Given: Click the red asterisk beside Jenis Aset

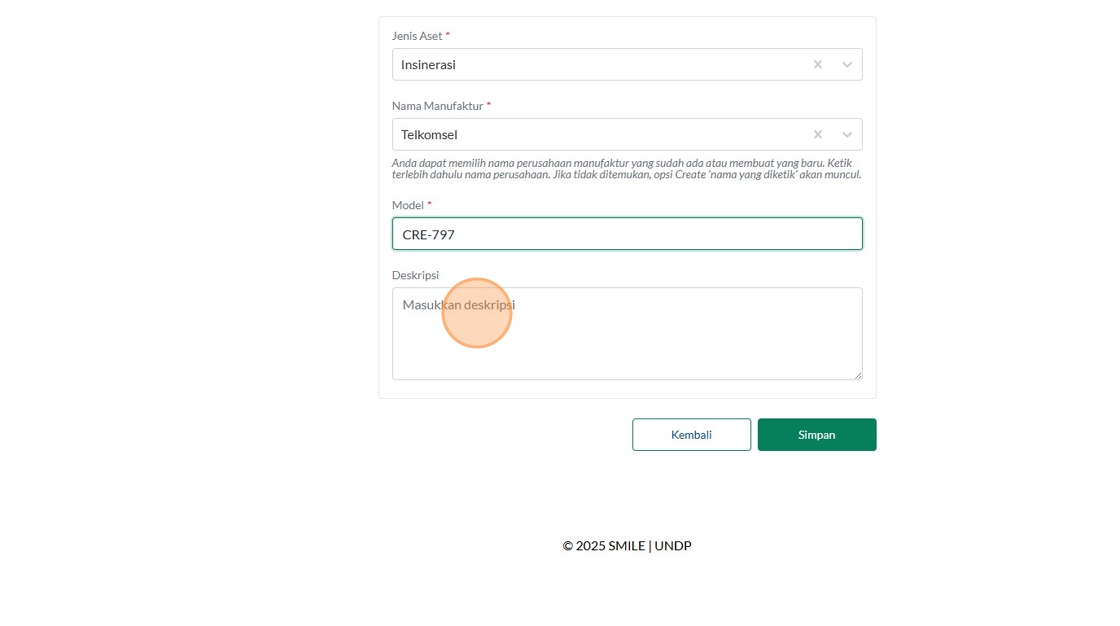Looking at the screenshot, I should (x=448, y=35).
